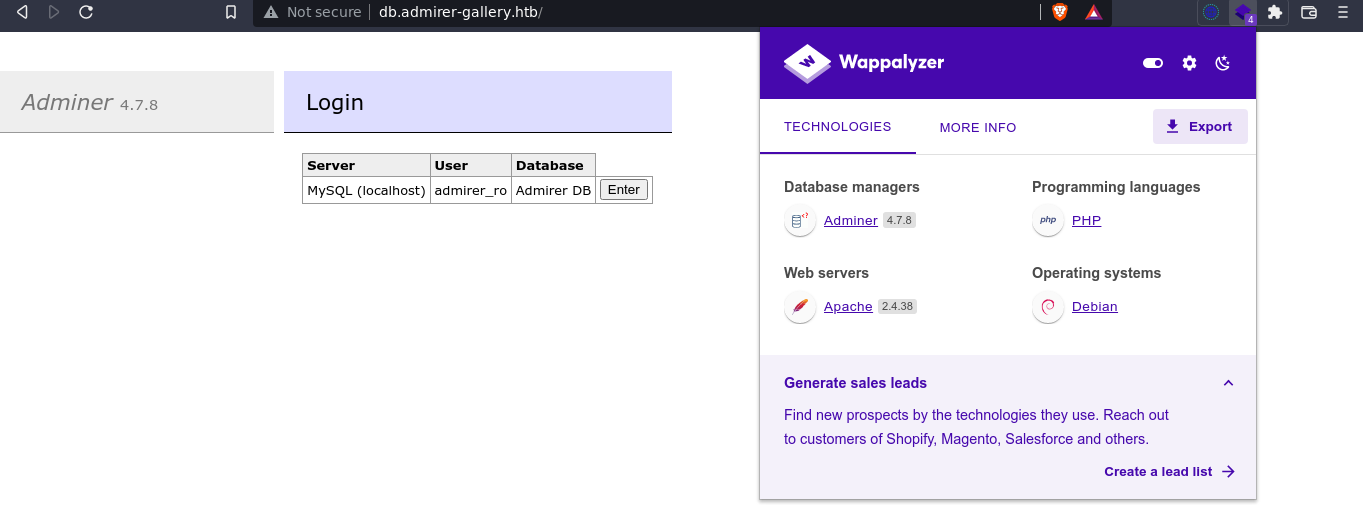Switch to the More Info tab
The image size is (1363, 505).
pos(977,128)
